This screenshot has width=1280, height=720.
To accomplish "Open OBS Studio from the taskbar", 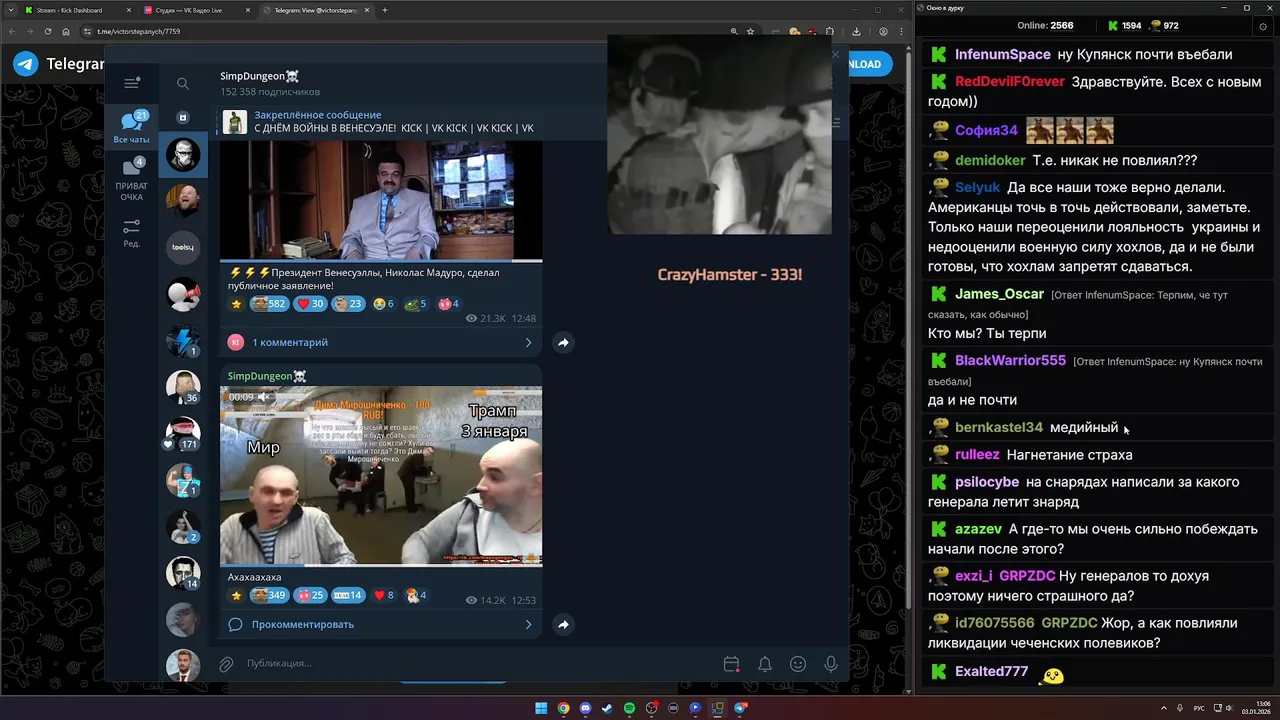I will (x=651, y=708).
